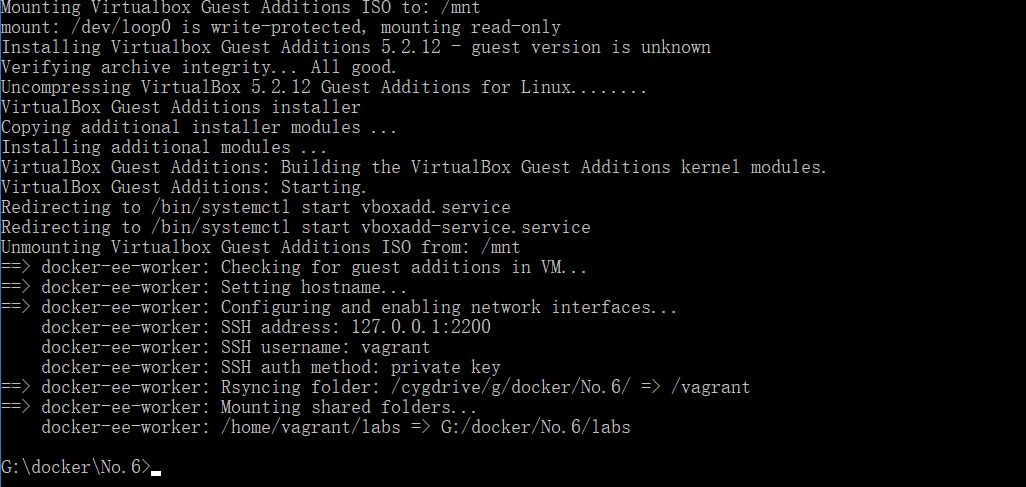Click the "start vboxadd-service.service" redirect line
Image resolution: width=1026 pixels, height=487 pixels.
pos(296,227)
